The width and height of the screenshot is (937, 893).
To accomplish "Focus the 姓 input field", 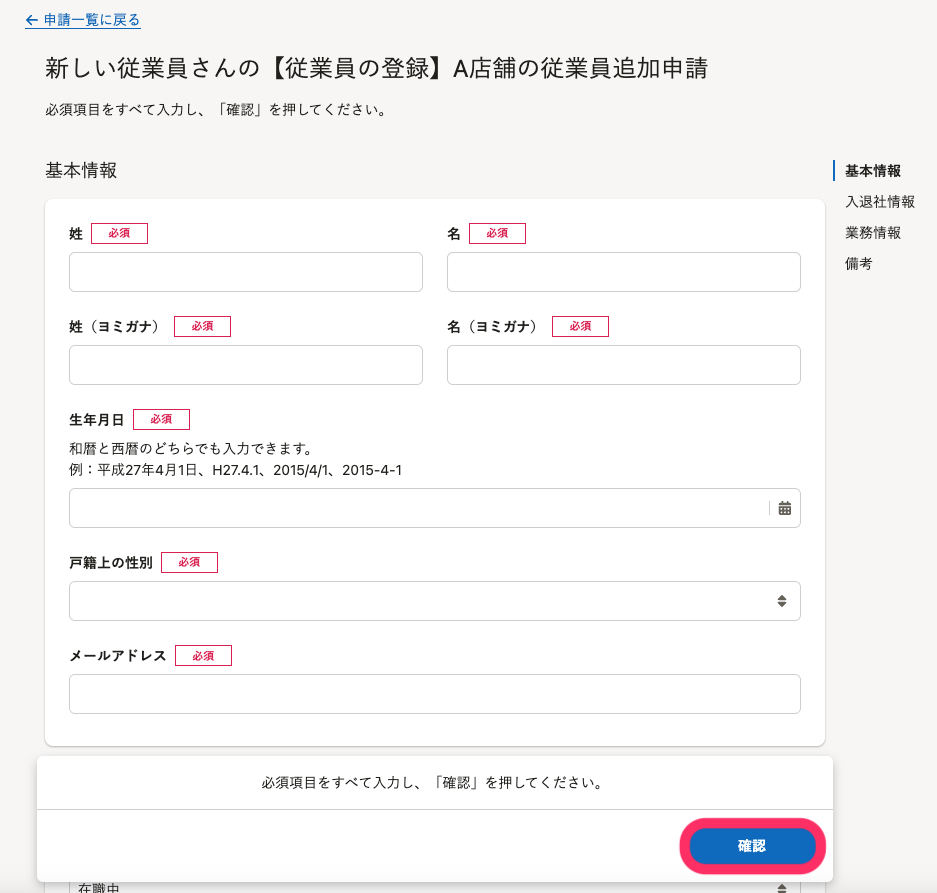I will click(x=246, y=272).
